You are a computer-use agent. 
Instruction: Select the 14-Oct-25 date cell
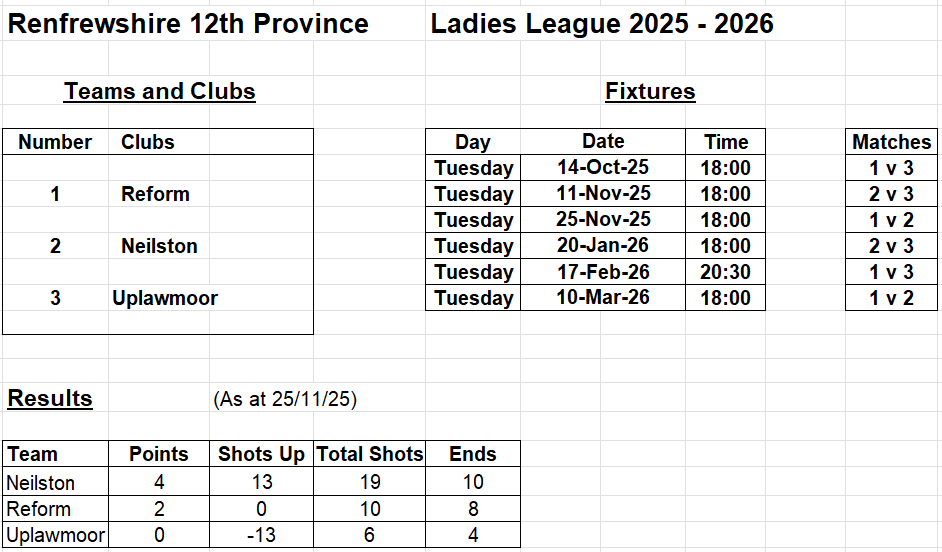point(603,168)
